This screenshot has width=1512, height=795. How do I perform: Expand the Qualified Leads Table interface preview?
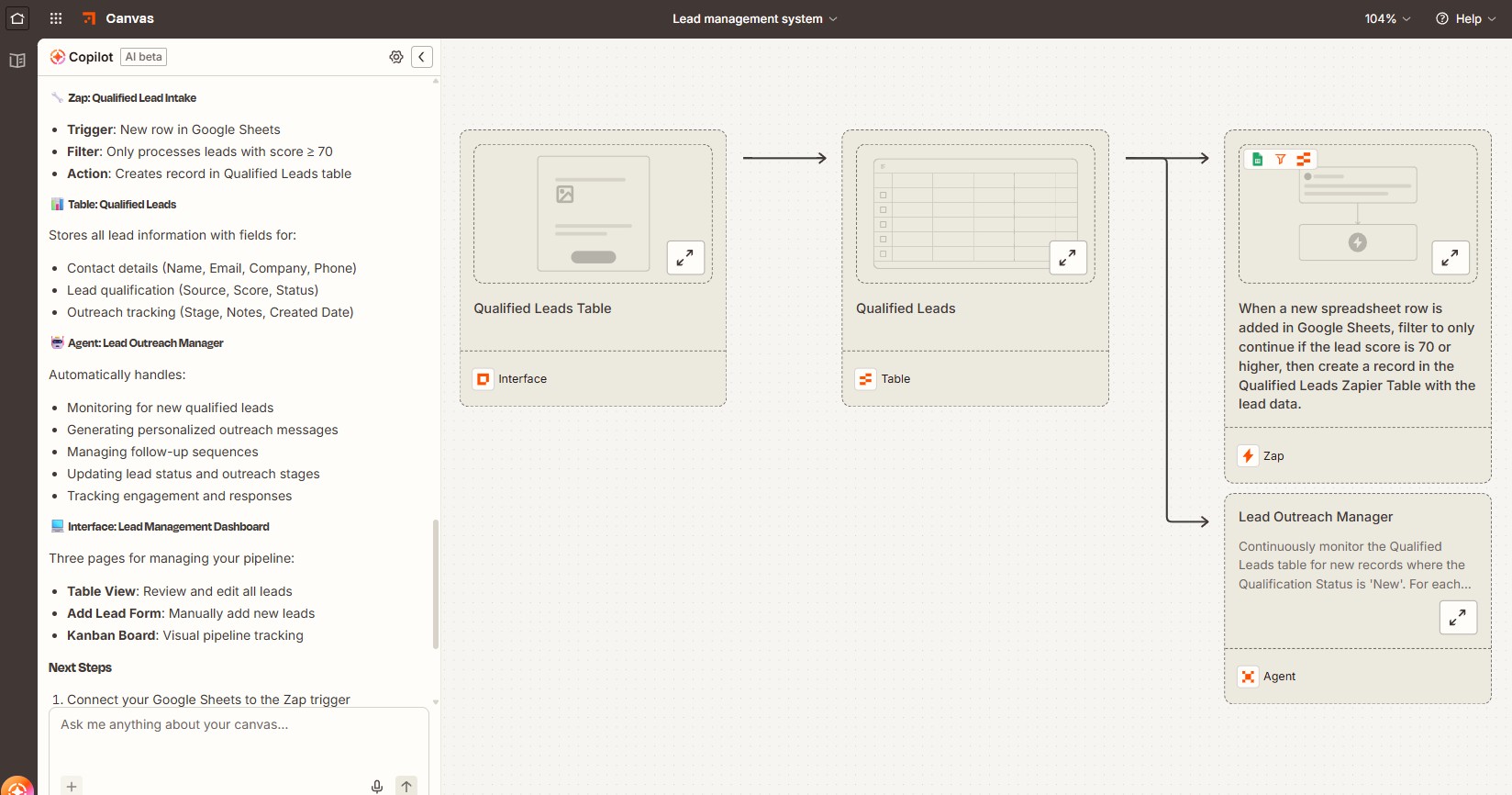(x=685, y=258)
